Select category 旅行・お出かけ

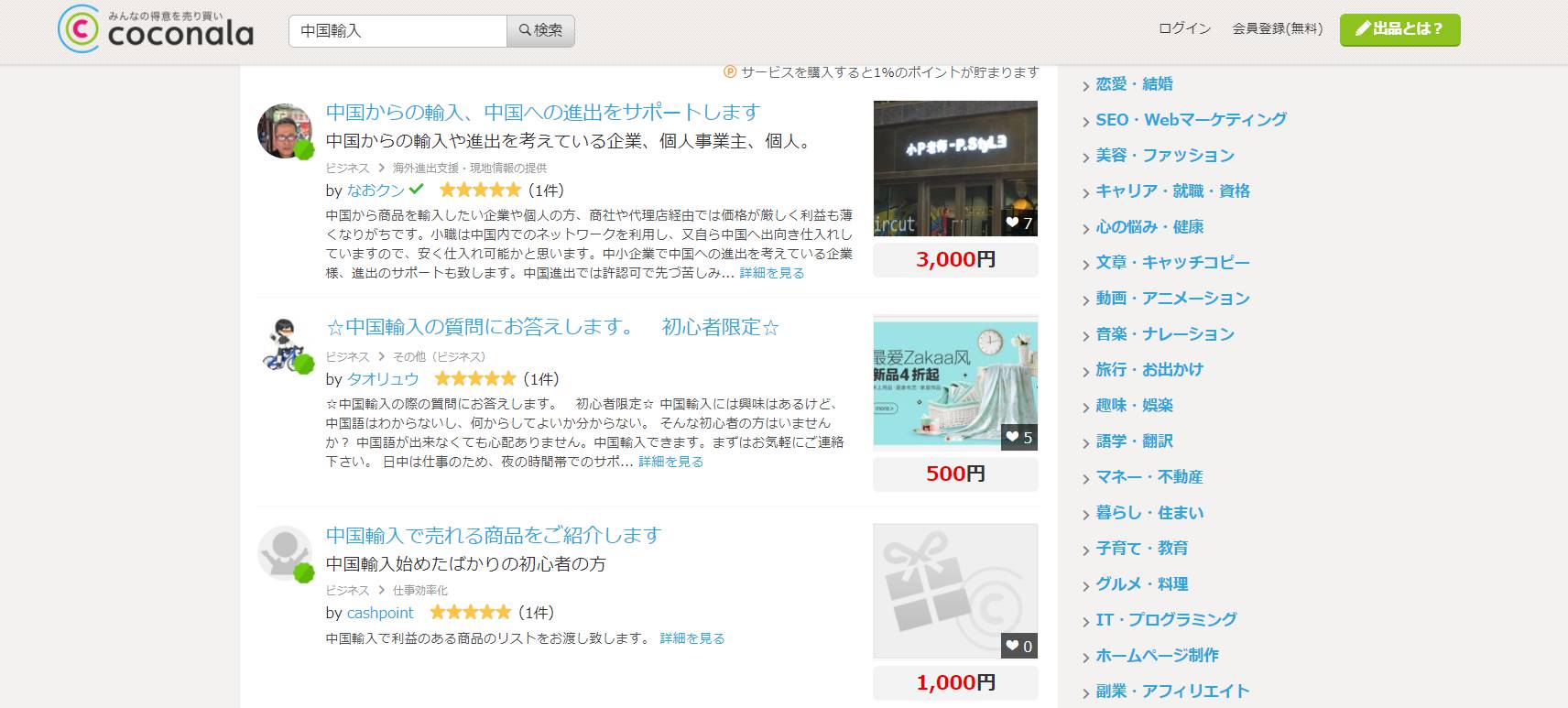[1149, 370]
